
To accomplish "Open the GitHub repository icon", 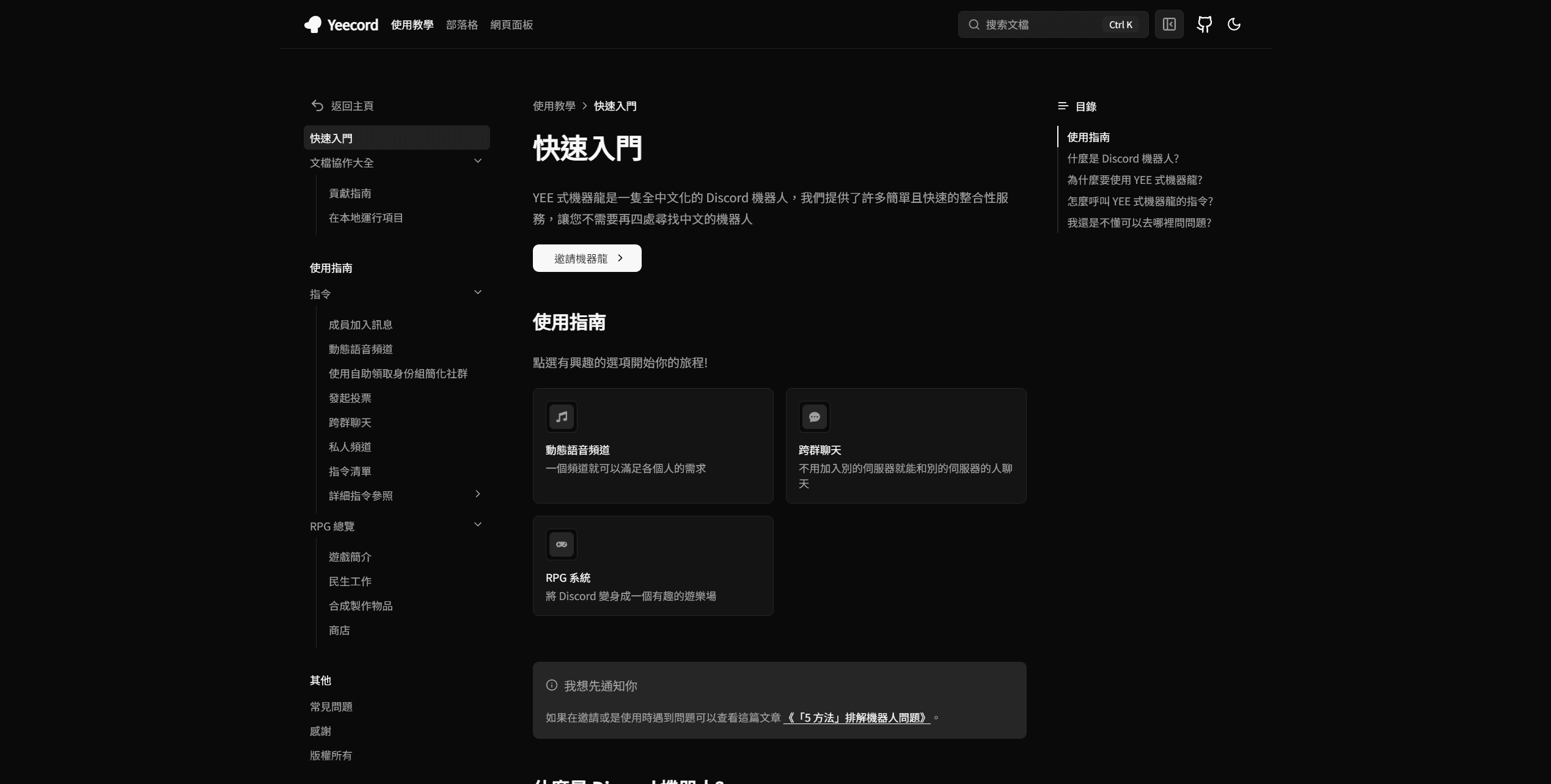I will coord(1204,24).
